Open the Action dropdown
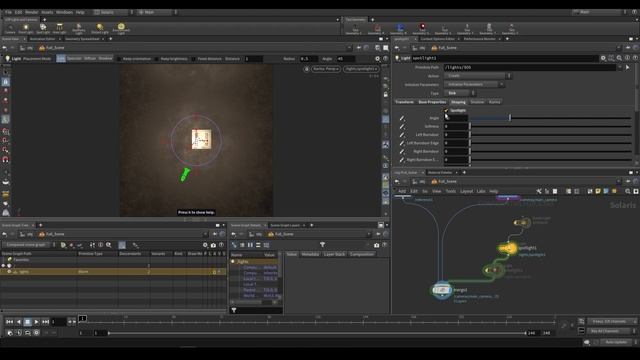 tap(478, 76)
